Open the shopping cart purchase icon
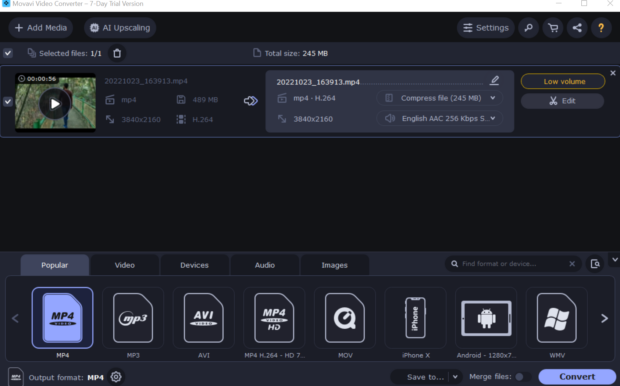The height and width of the screenshot is (386, 620). click(553, 28)
